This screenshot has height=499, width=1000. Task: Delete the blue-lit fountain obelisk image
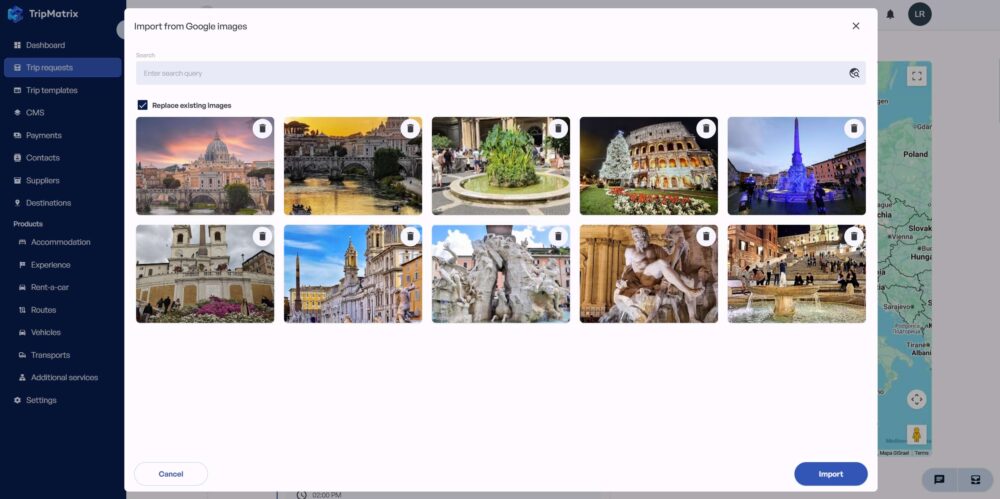[x=854, y=128]
